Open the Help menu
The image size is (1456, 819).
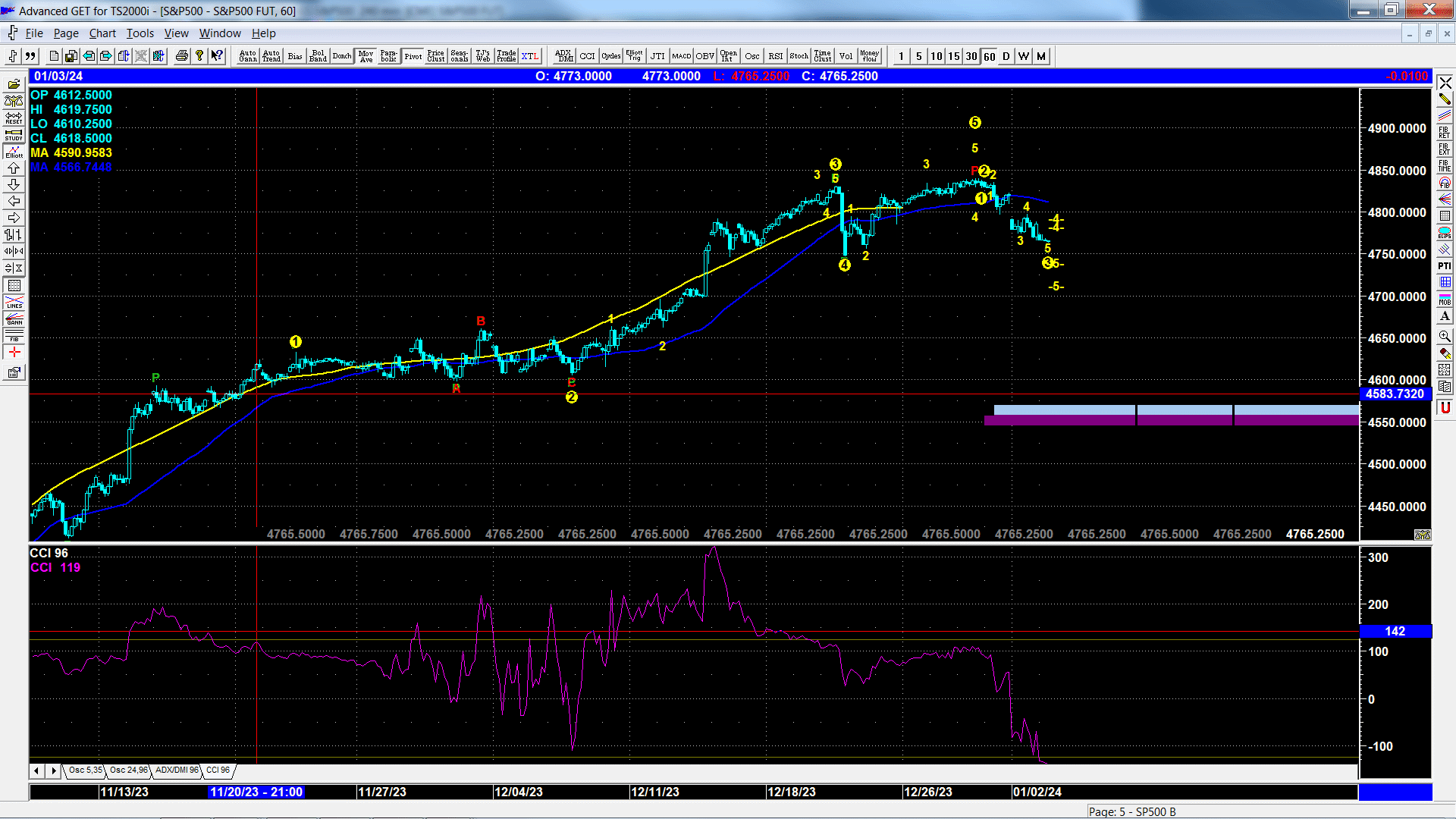tap(264, 33)
